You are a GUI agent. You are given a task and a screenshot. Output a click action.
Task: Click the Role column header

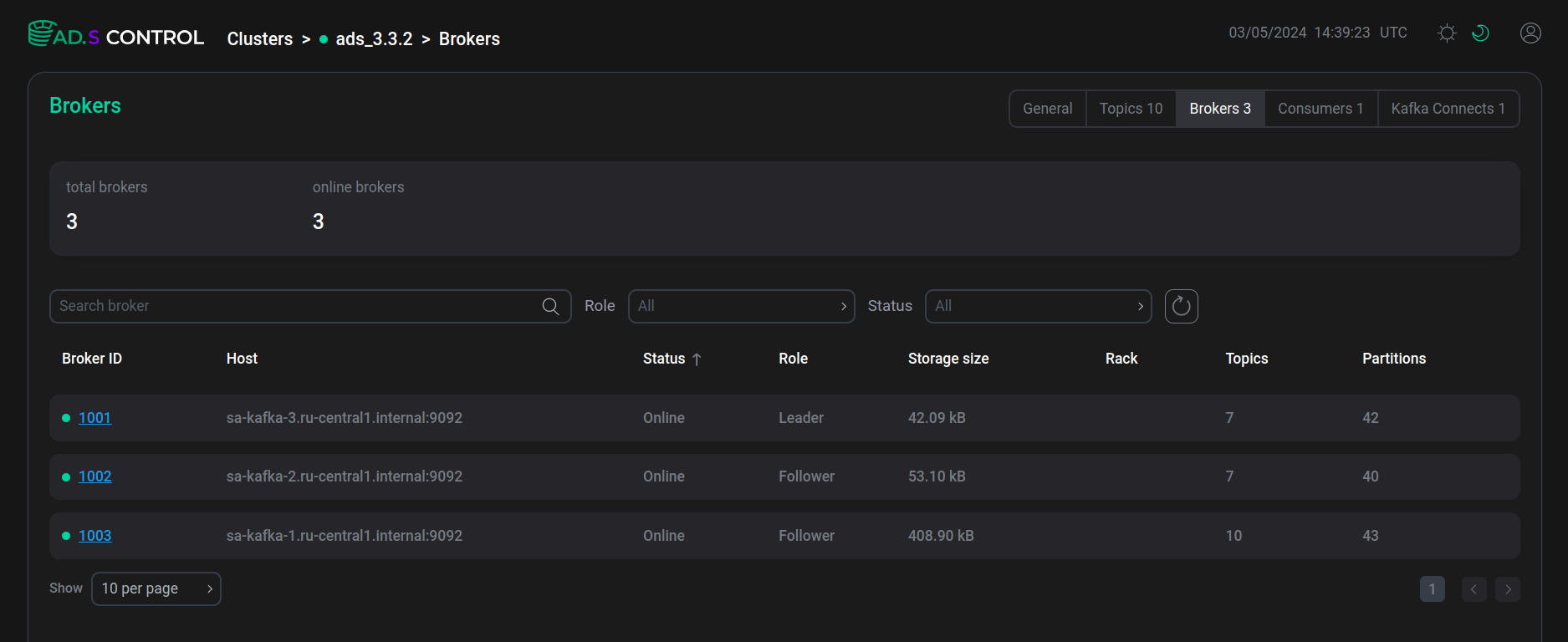click(793, 359)
